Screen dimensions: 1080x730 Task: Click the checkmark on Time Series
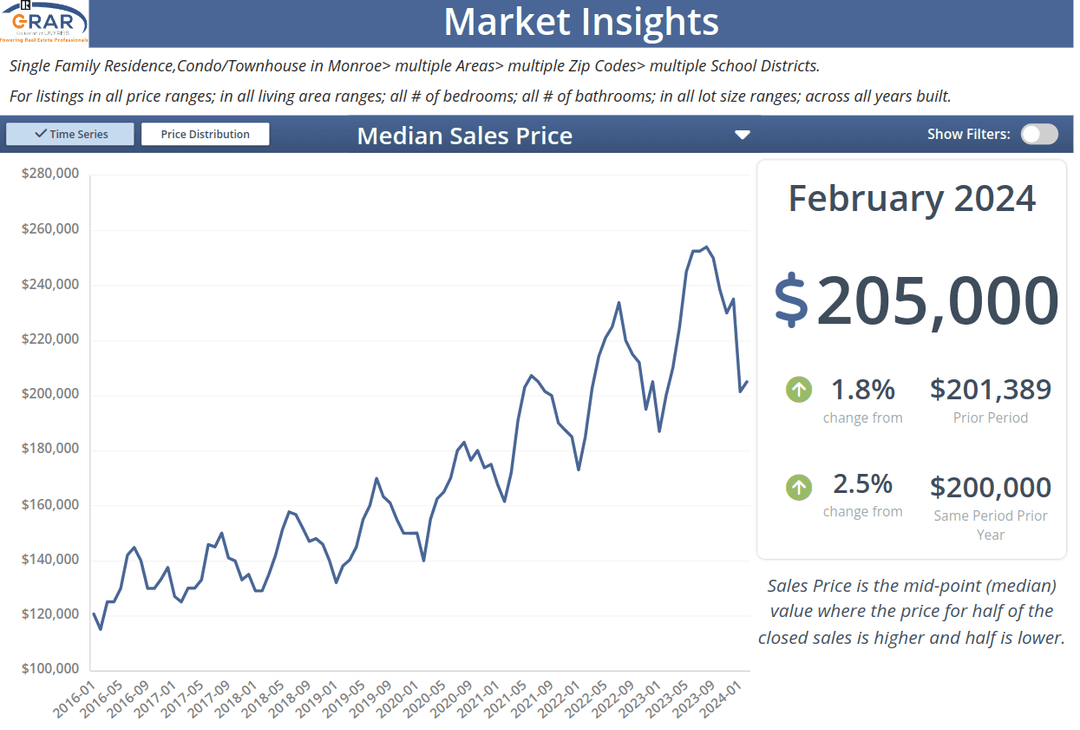point(40,134)
